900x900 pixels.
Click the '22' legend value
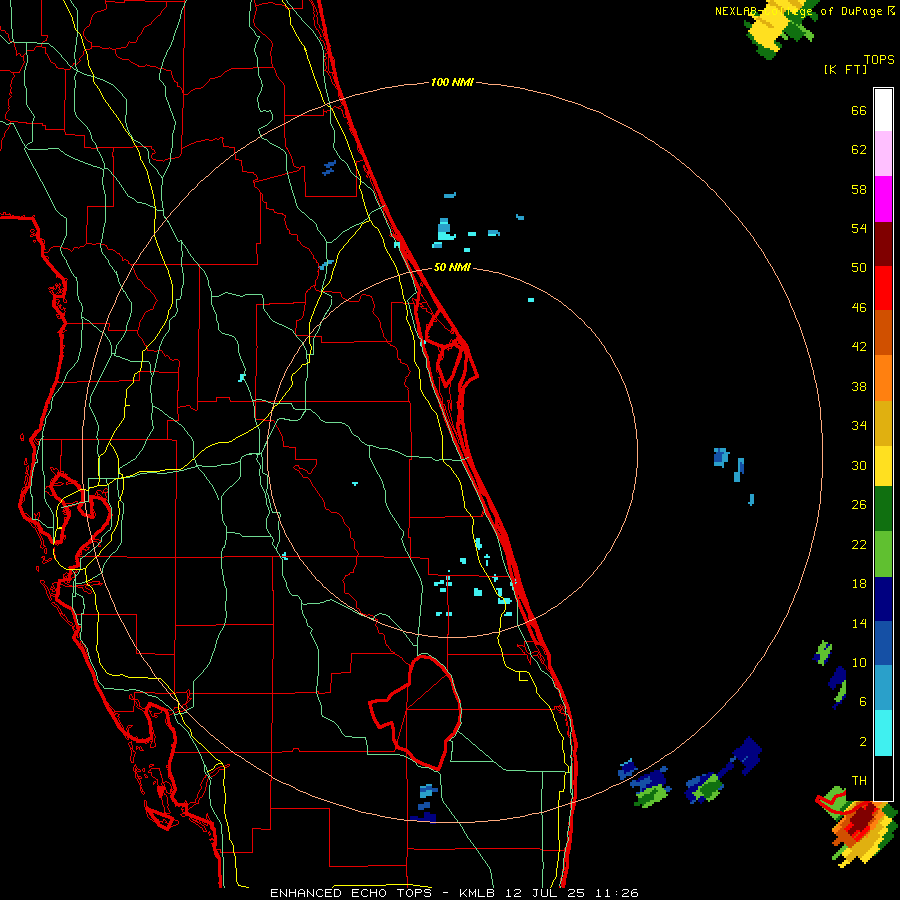[x=859, y=544]
